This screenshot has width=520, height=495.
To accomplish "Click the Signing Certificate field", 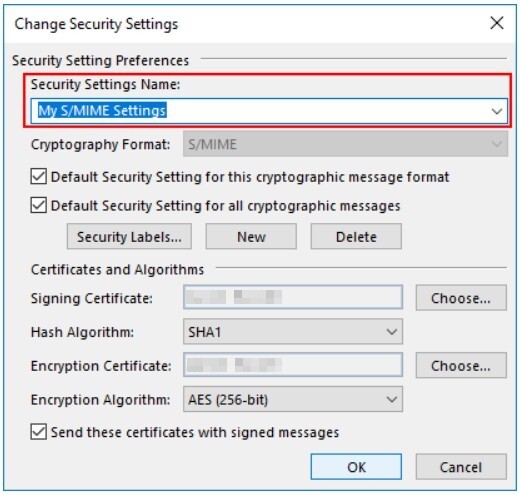I will point(293,297).
